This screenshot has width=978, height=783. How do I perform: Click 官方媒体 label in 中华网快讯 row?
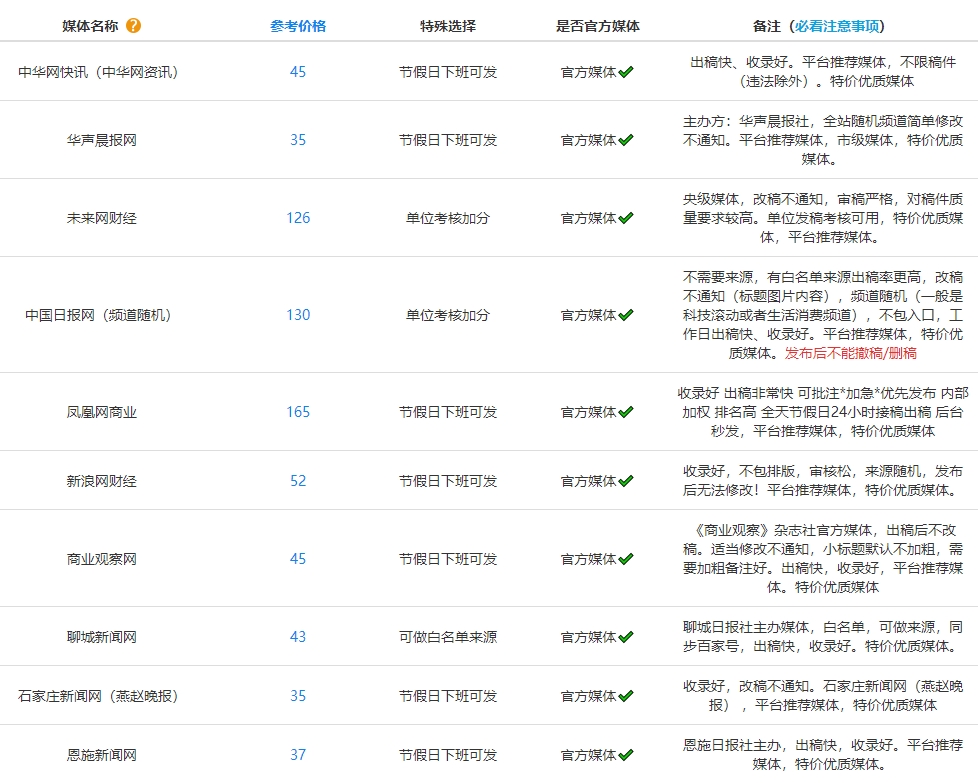(589, 72)
